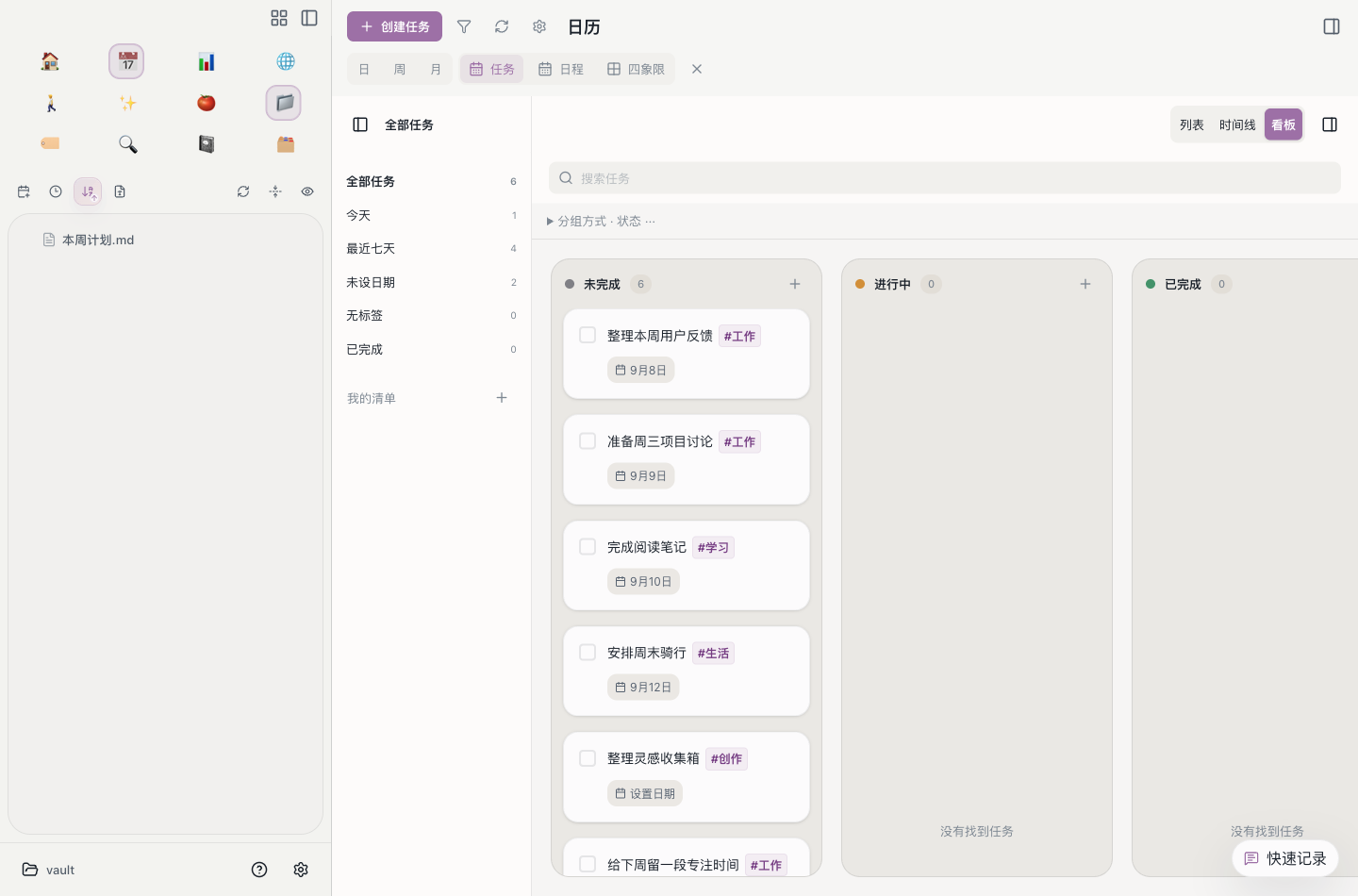This screenshot has height=896, width=1358.
Task: Open the 四象限 quadrant tab
Action: tap(636, 69)
